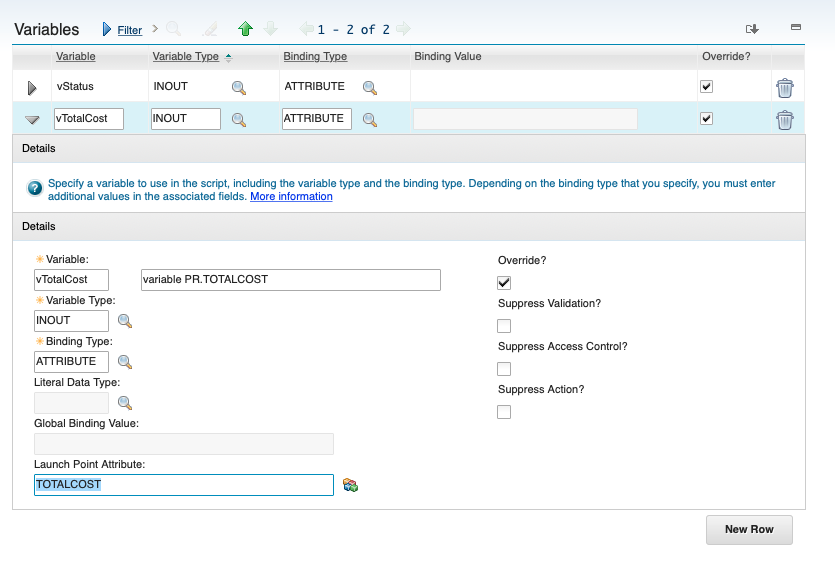Click the next row down arrow

coord(271,29)
